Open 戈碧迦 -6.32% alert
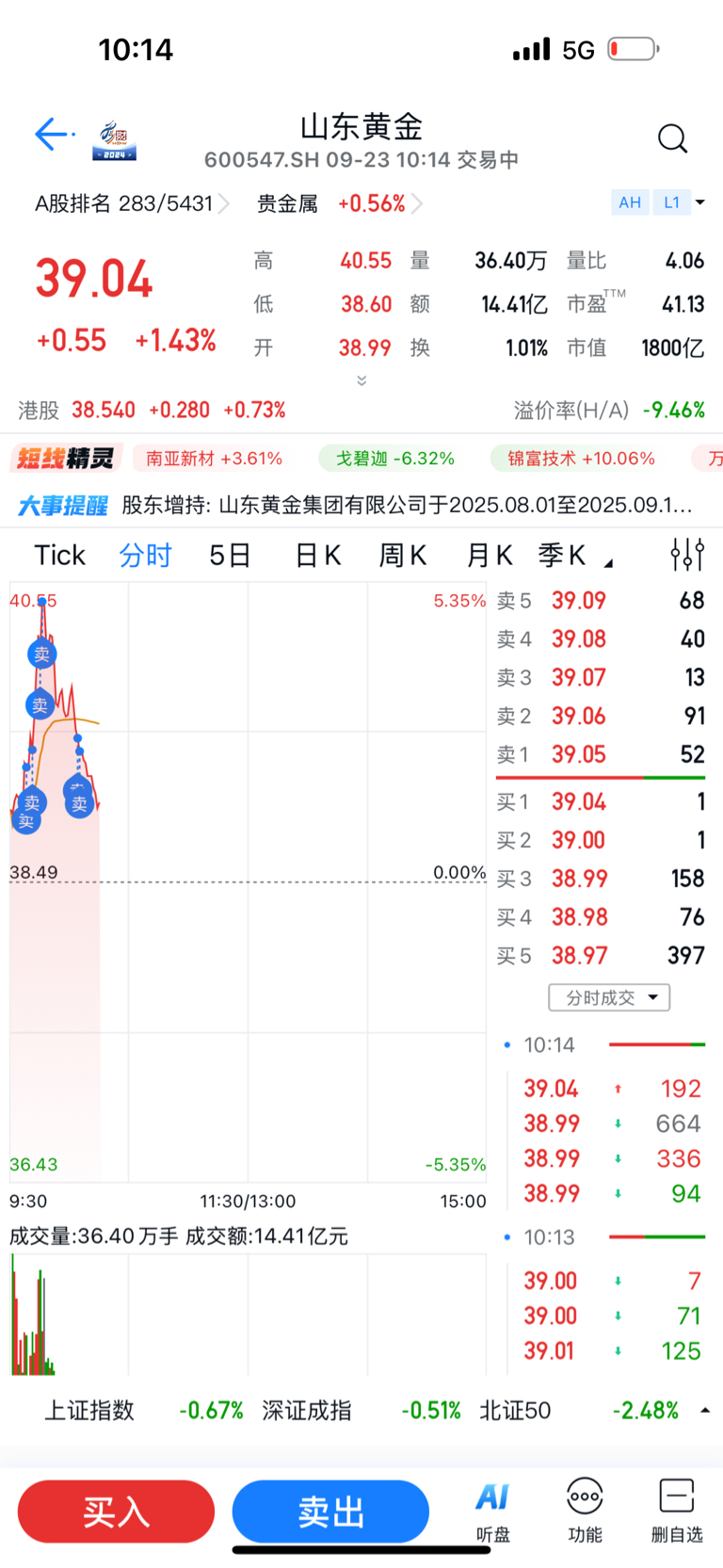723x1568 pixels. [395, 459]
